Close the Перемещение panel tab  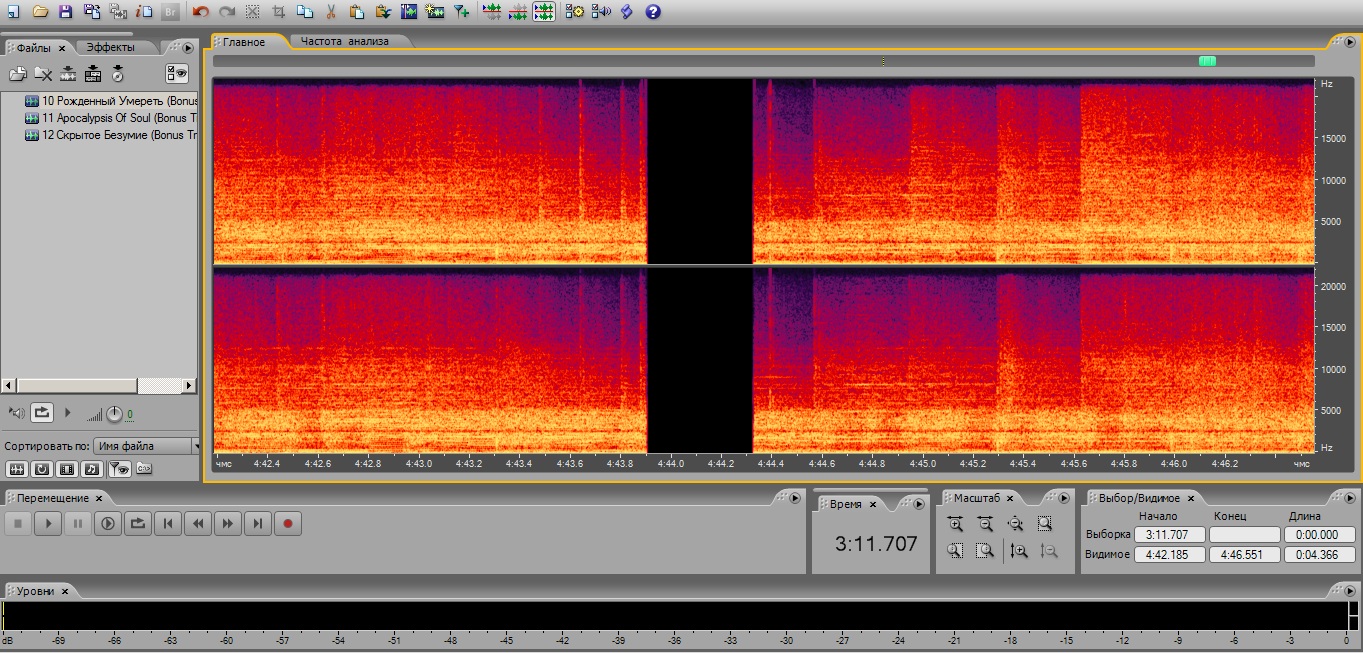(99, 498)
